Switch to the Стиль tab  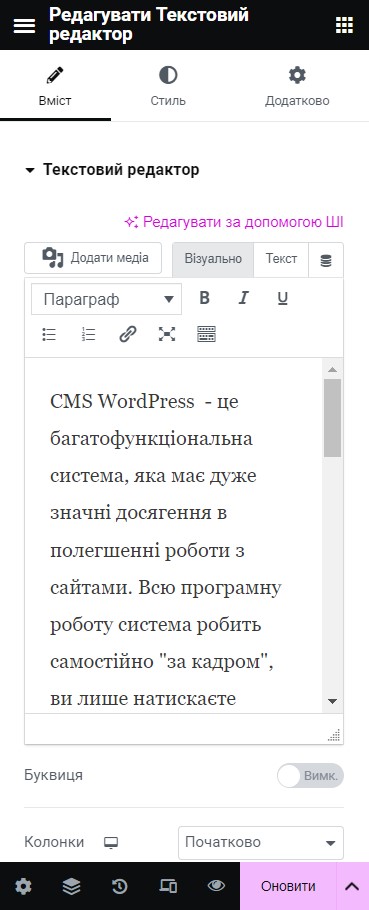pos(168,86)
